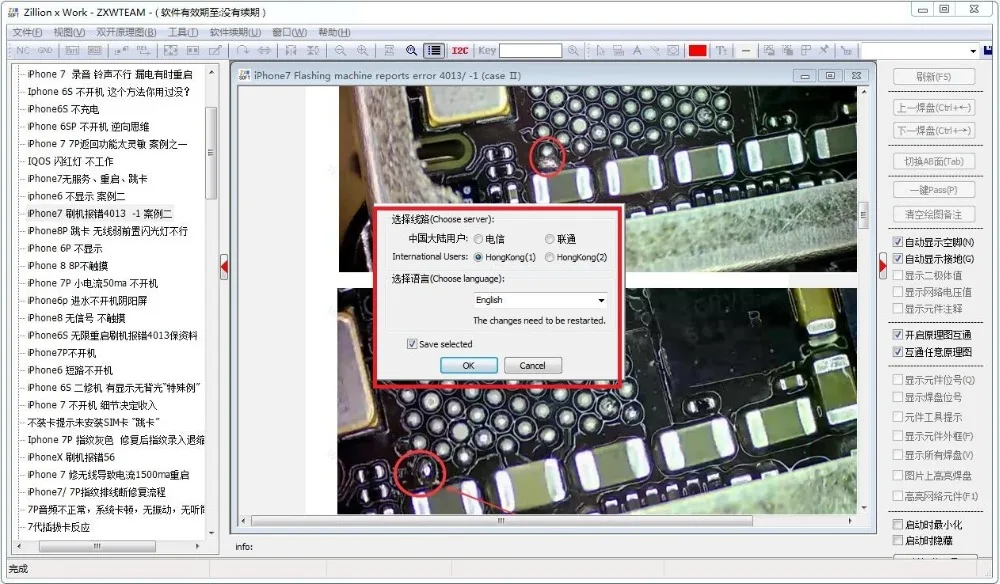Click the GND toolbar icon
The height and width of the screenshot is (584, 1000).
coord(45,50)
